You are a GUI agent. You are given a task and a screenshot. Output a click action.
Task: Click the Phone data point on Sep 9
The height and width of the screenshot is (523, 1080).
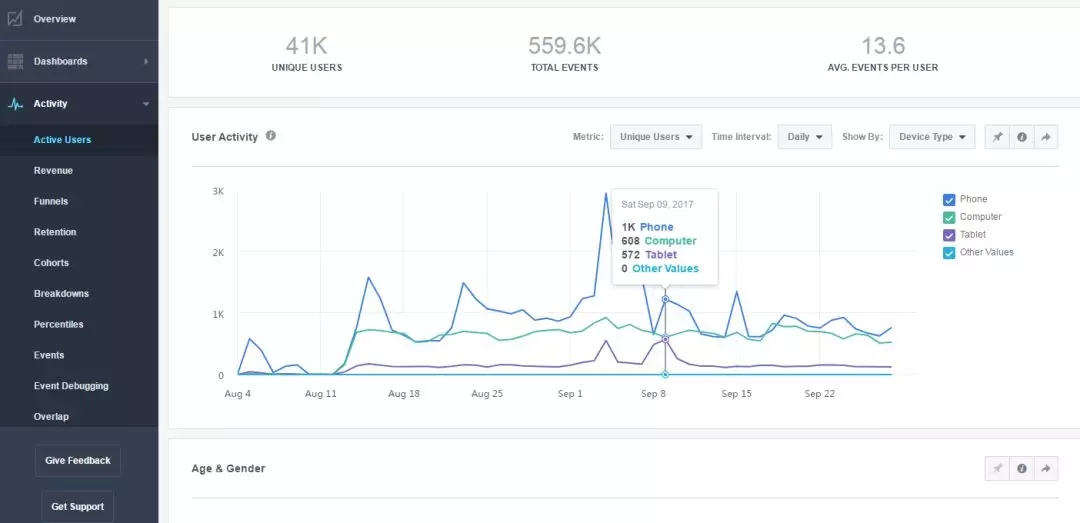[x=665, y=299]
